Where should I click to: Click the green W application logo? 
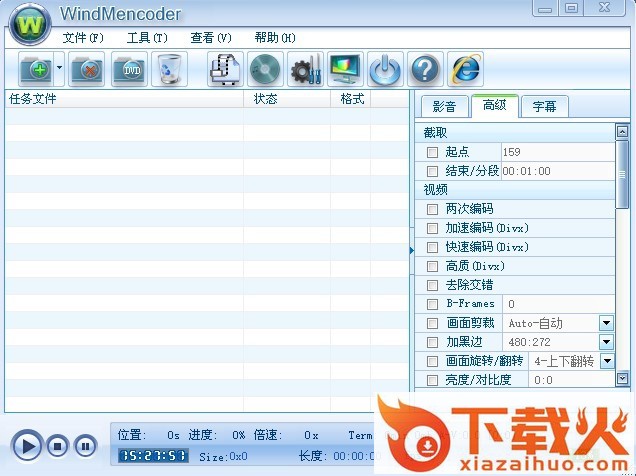point(30,25)
